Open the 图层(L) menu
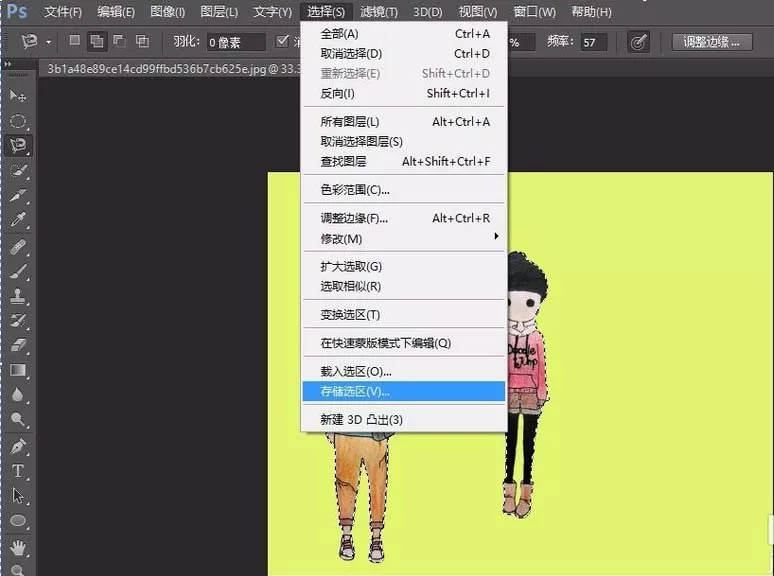The width and height of the screenshot is (774, 576). click(219, 11)
